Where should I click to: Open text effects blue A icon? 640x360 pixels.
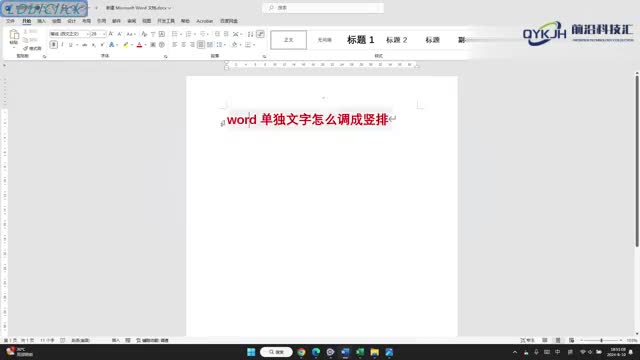click(111, 45)
